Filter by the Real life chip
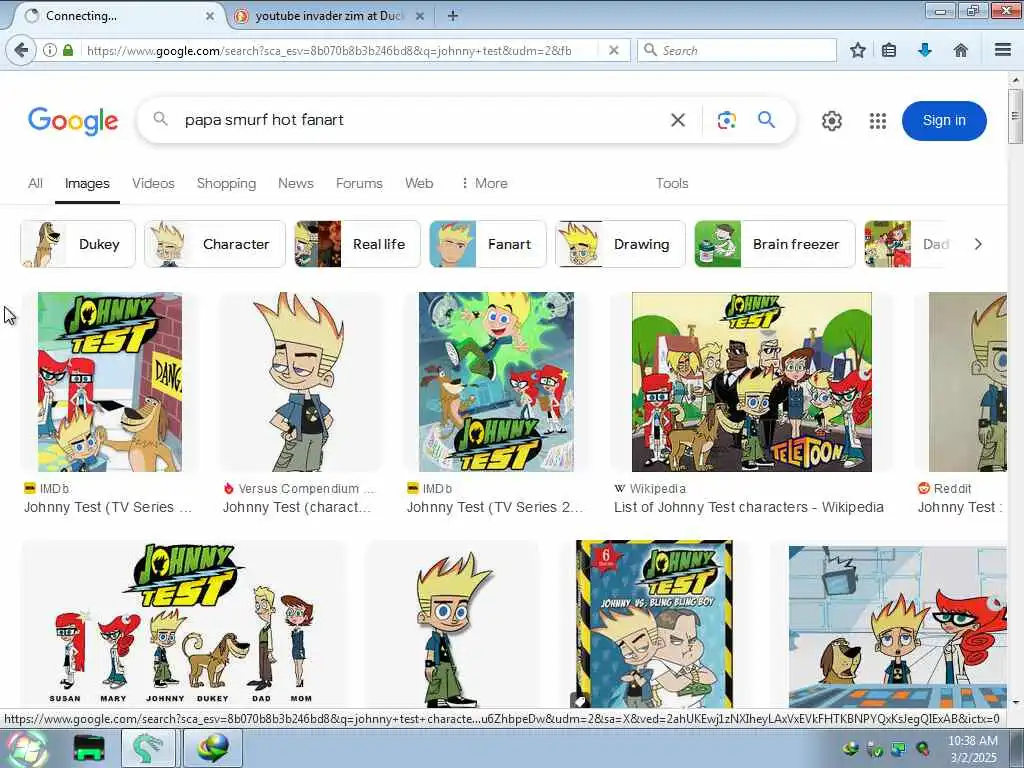 click(x=357, y=244)
